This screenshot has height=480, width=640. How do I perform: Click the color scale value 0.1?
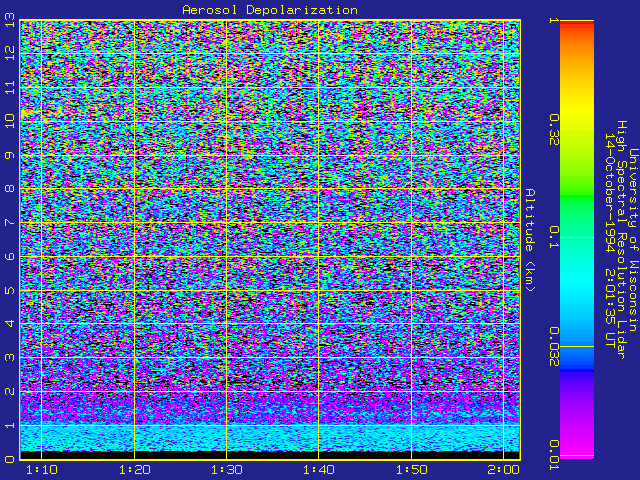coord(554,237)
